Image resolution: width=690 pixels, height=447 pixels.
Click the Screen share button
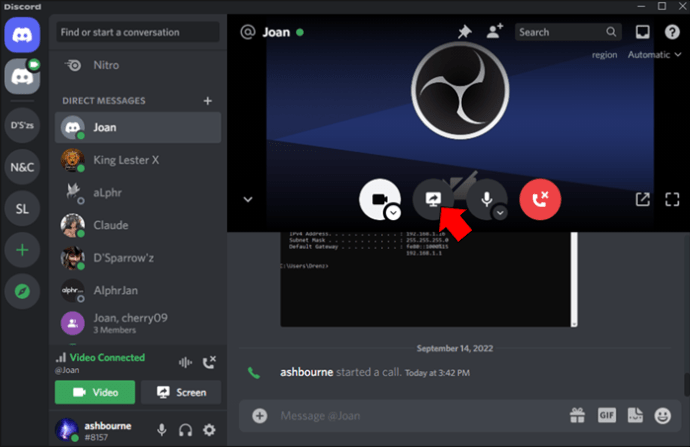point(181,392)
